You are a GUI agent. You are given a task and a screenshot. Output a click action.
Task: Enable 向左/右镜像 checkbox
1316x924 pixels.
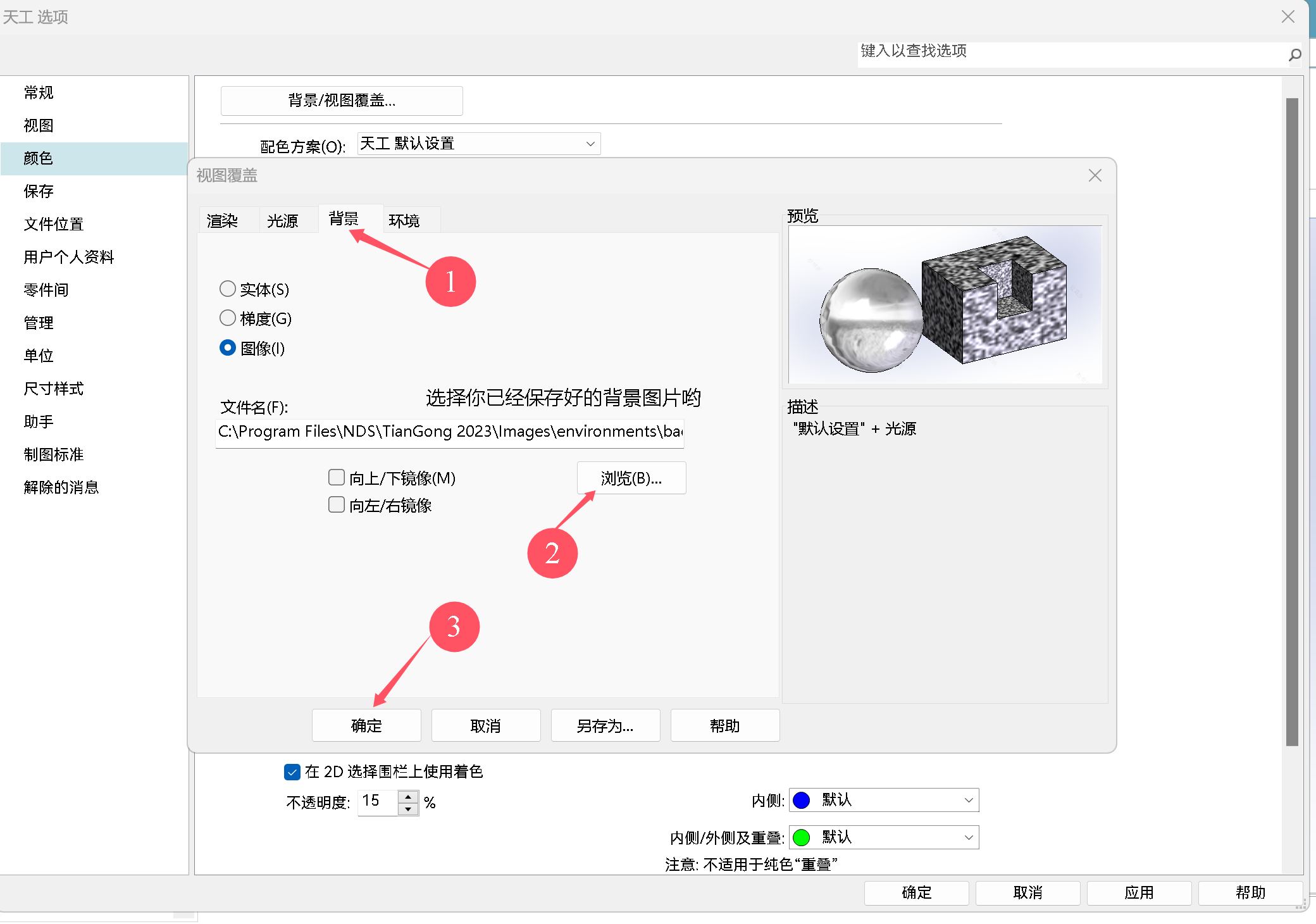(337, 504)
